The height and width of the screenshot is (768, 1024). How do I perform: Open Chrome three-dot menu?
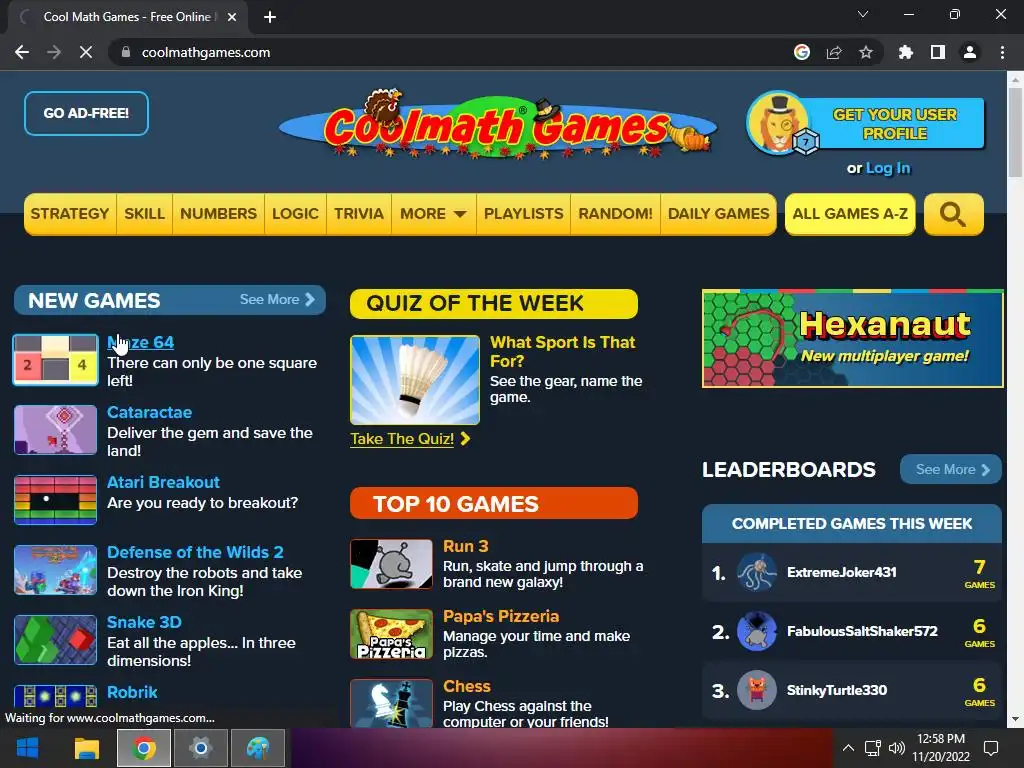coord(1002,52)
